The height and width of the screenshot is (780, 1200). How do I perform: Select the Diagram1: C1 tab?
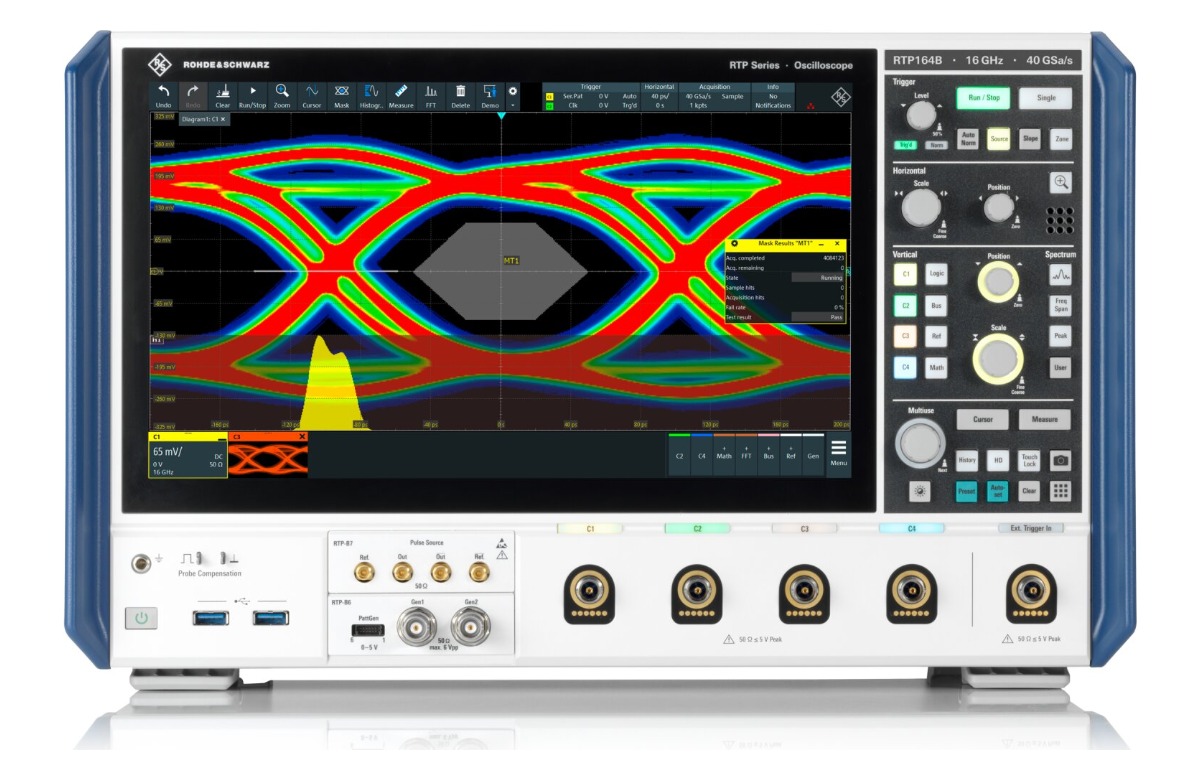click(203, 119)
